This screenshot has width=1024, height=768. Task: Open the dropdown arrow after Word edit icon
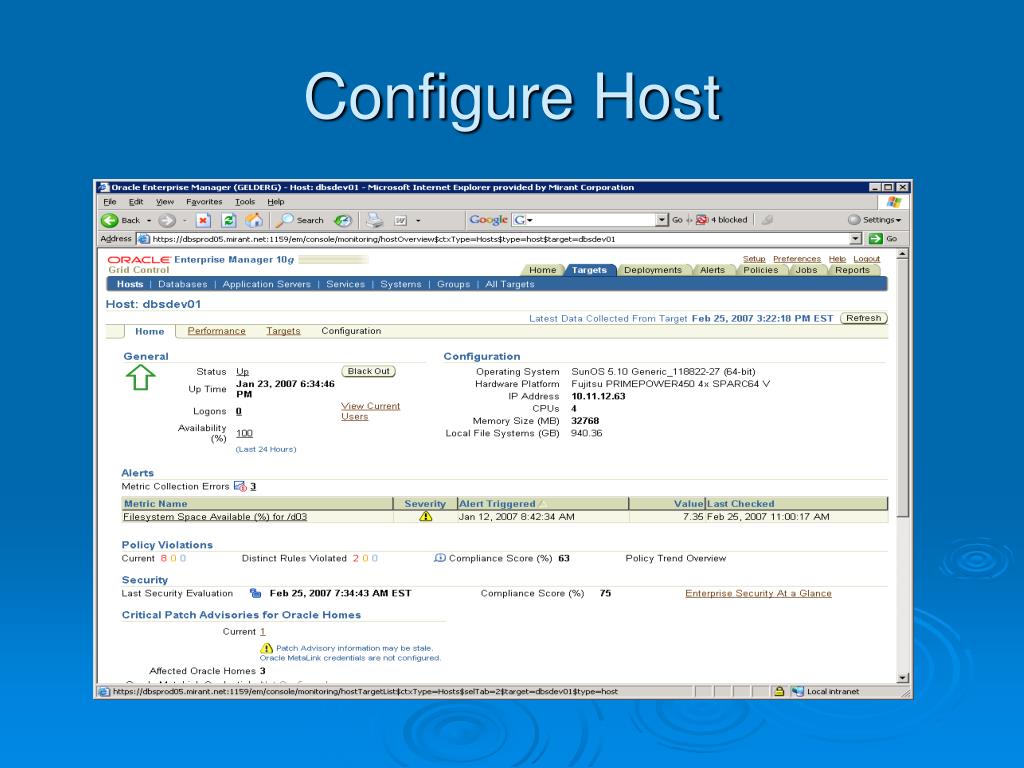tap(418, 221)
